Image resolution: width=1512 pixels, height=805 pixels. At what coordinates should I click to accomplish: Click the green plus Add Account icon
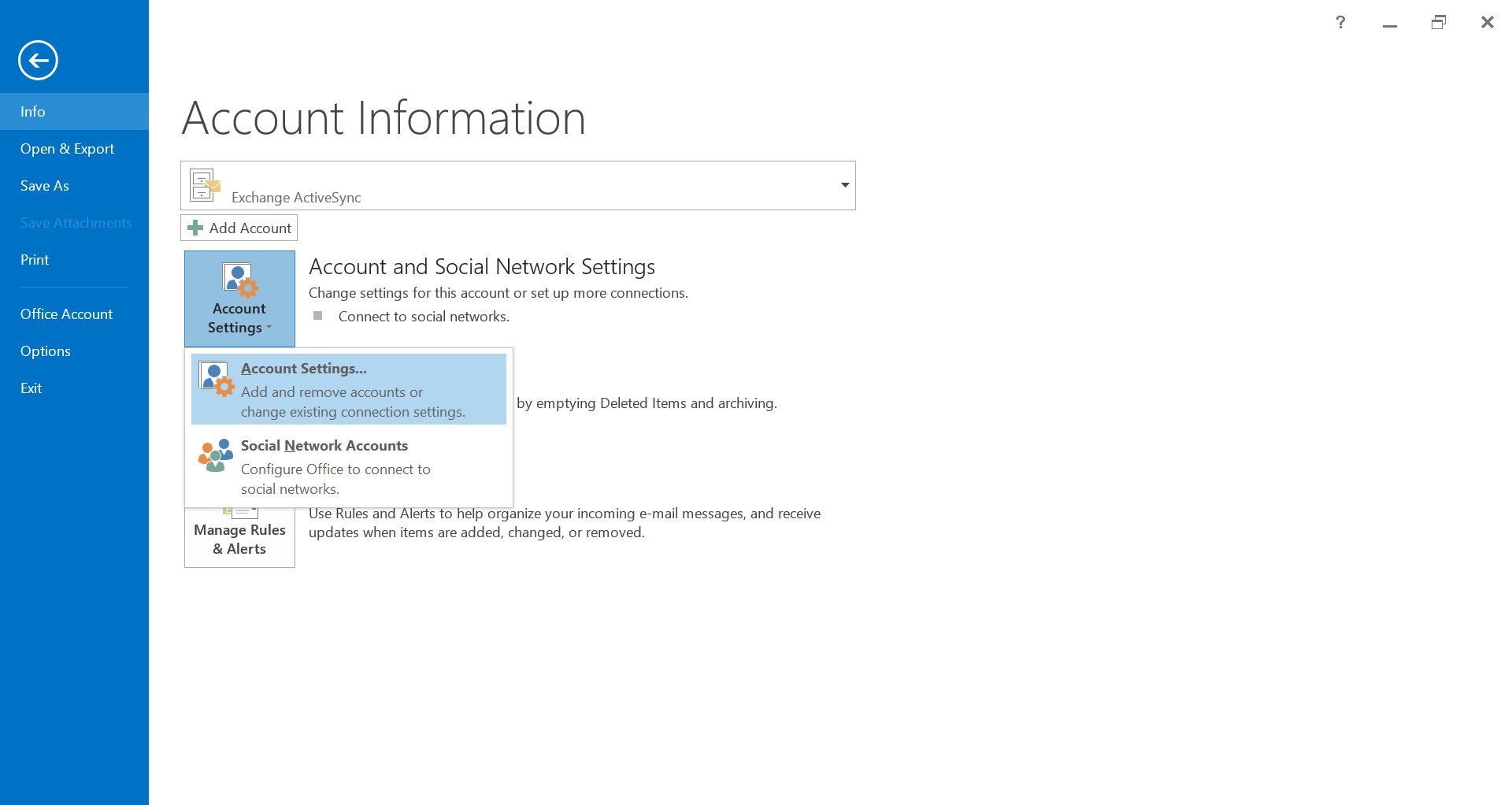195,228
